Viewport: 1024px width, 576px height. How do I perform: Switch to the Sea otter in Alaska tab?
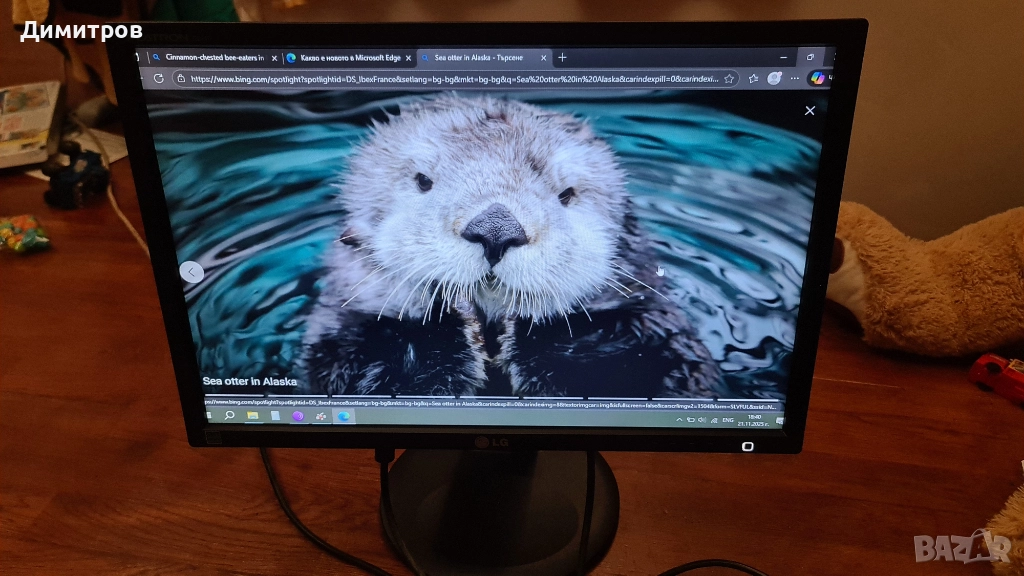(476, 57)
